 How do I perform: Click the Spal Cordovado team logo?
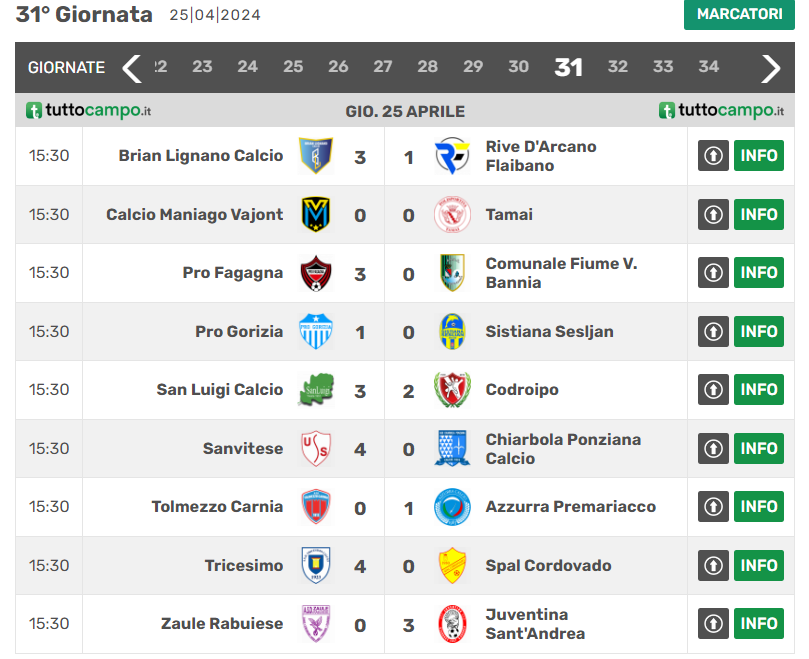point(452,566)
